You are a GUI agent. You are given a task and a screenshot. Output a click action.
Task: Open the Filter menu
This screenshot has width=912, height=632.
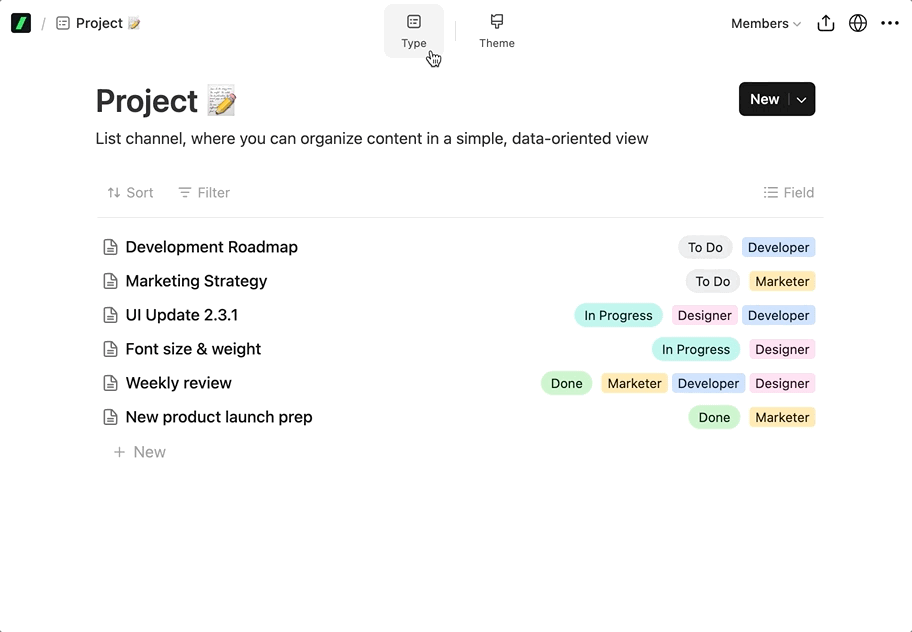204,192
